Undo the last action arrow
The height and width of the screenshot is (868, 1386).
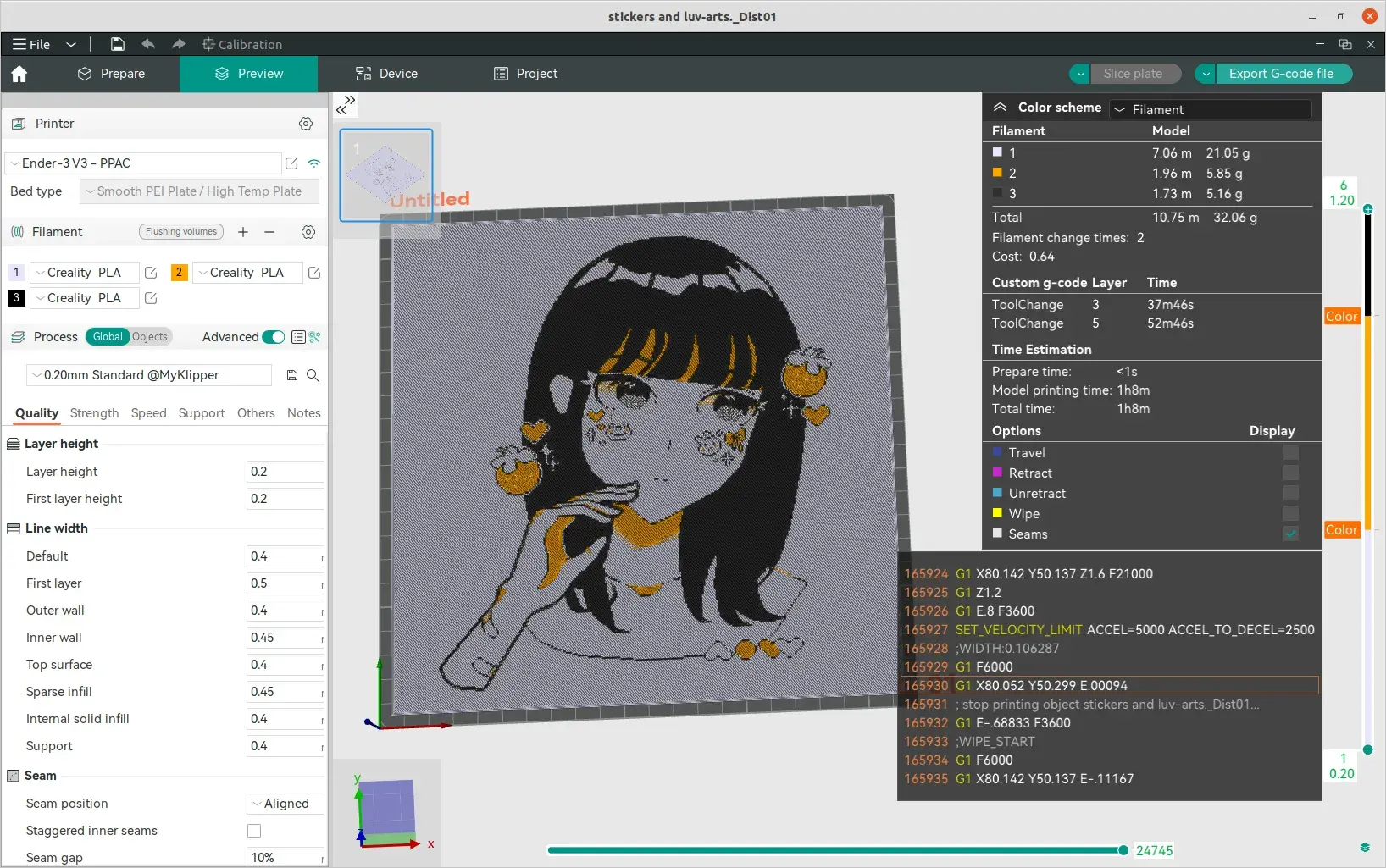coord(148,44)
